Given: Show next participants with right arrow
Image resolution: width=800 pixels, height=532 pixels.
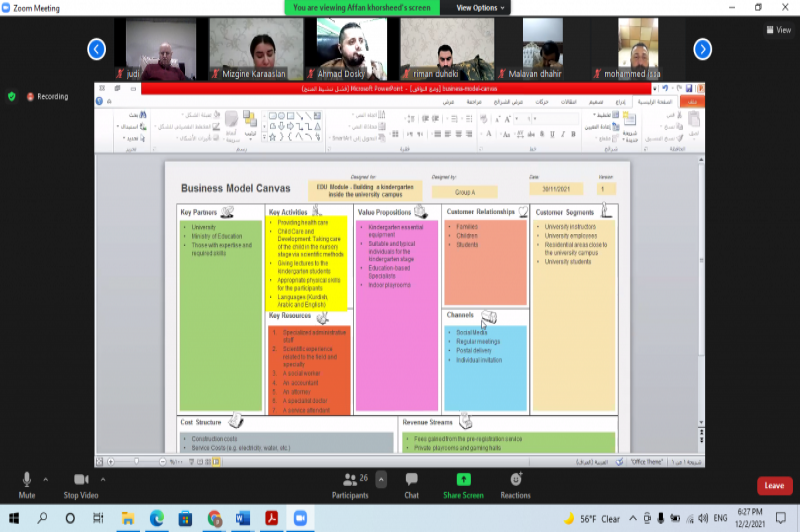Looking at the screenshot, I should click(703, 48).
